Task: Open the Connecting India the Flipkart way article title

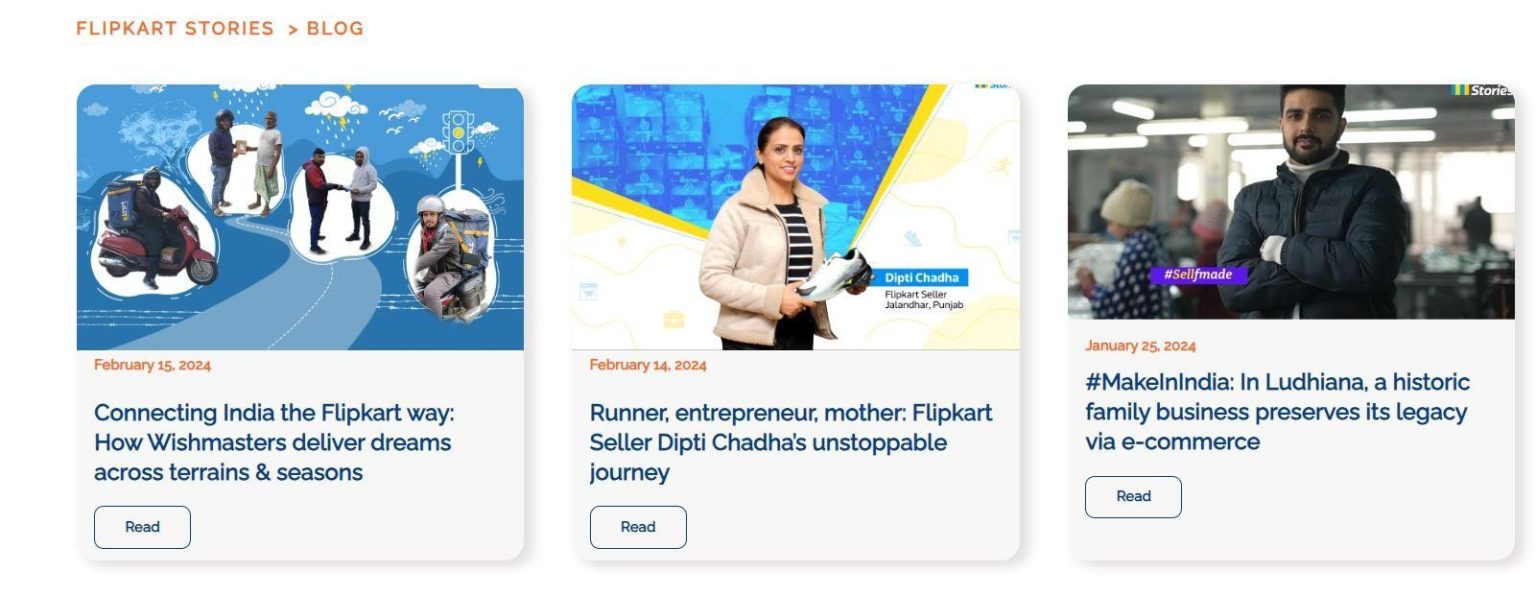Action: click(x=273, y=442)
